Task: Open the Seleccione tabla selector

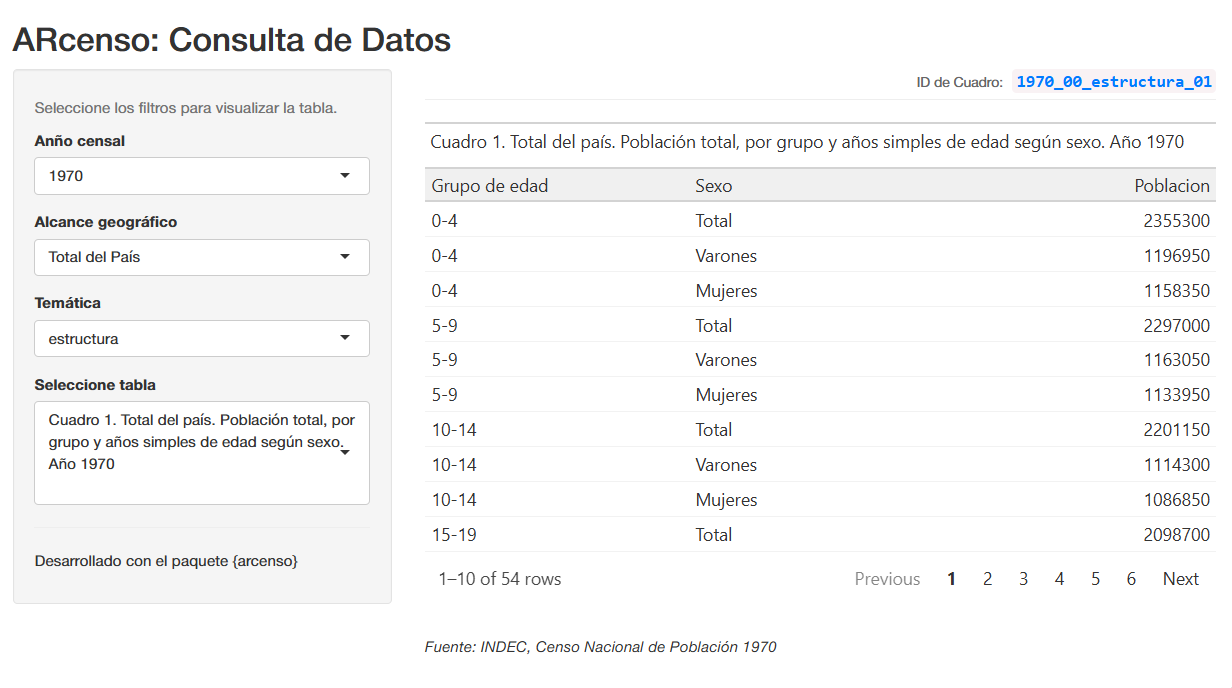Action: [x=200, y=452]
